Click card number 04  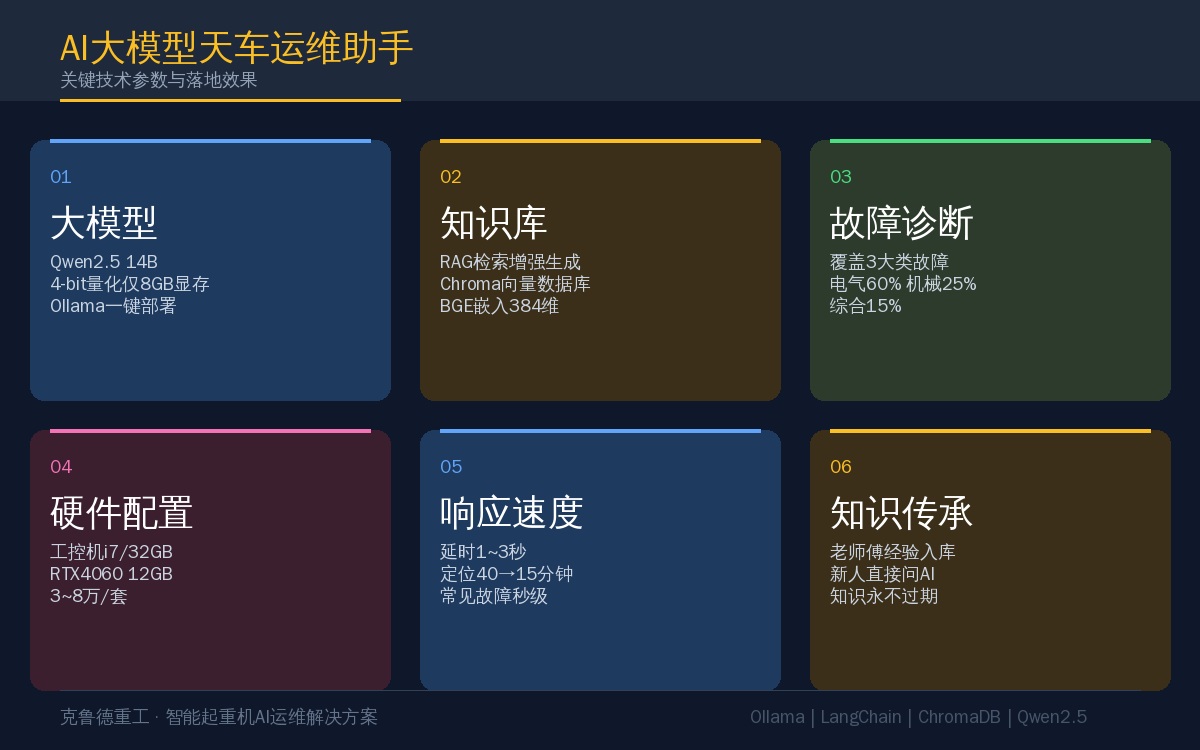click(61, 467)
